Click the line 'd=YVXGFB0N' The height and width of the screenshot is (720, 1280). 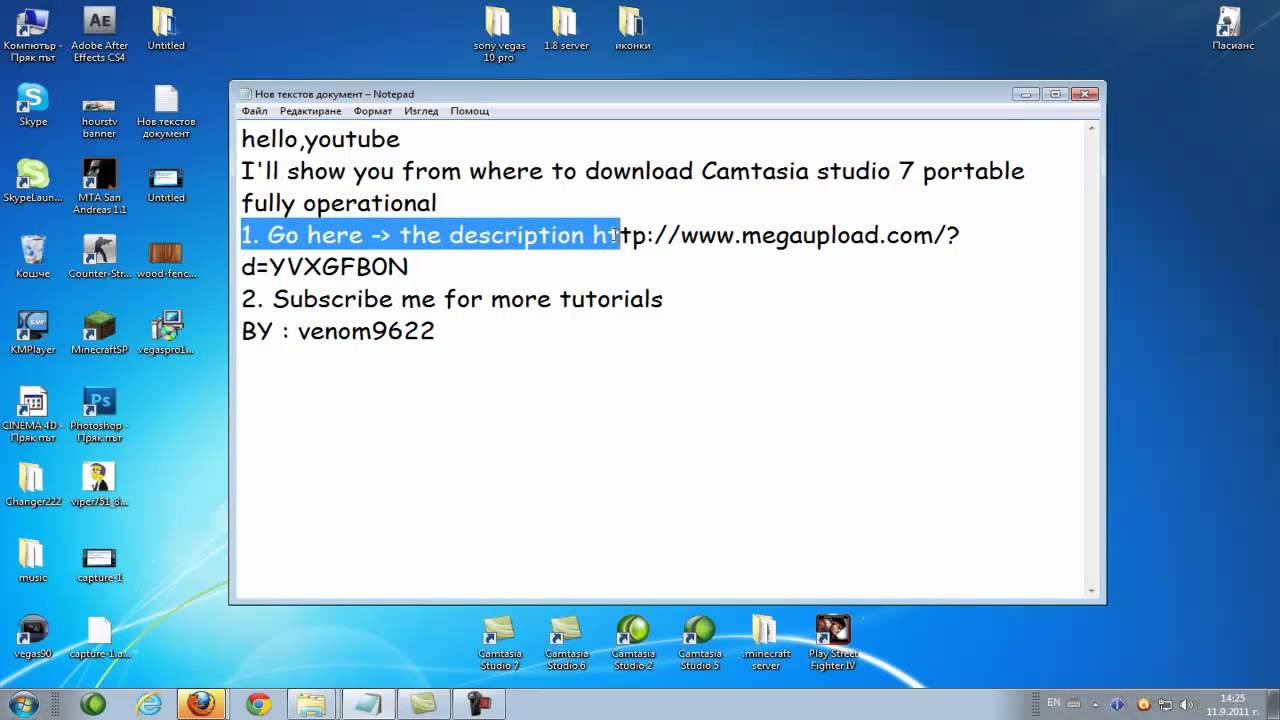[325, 267]
